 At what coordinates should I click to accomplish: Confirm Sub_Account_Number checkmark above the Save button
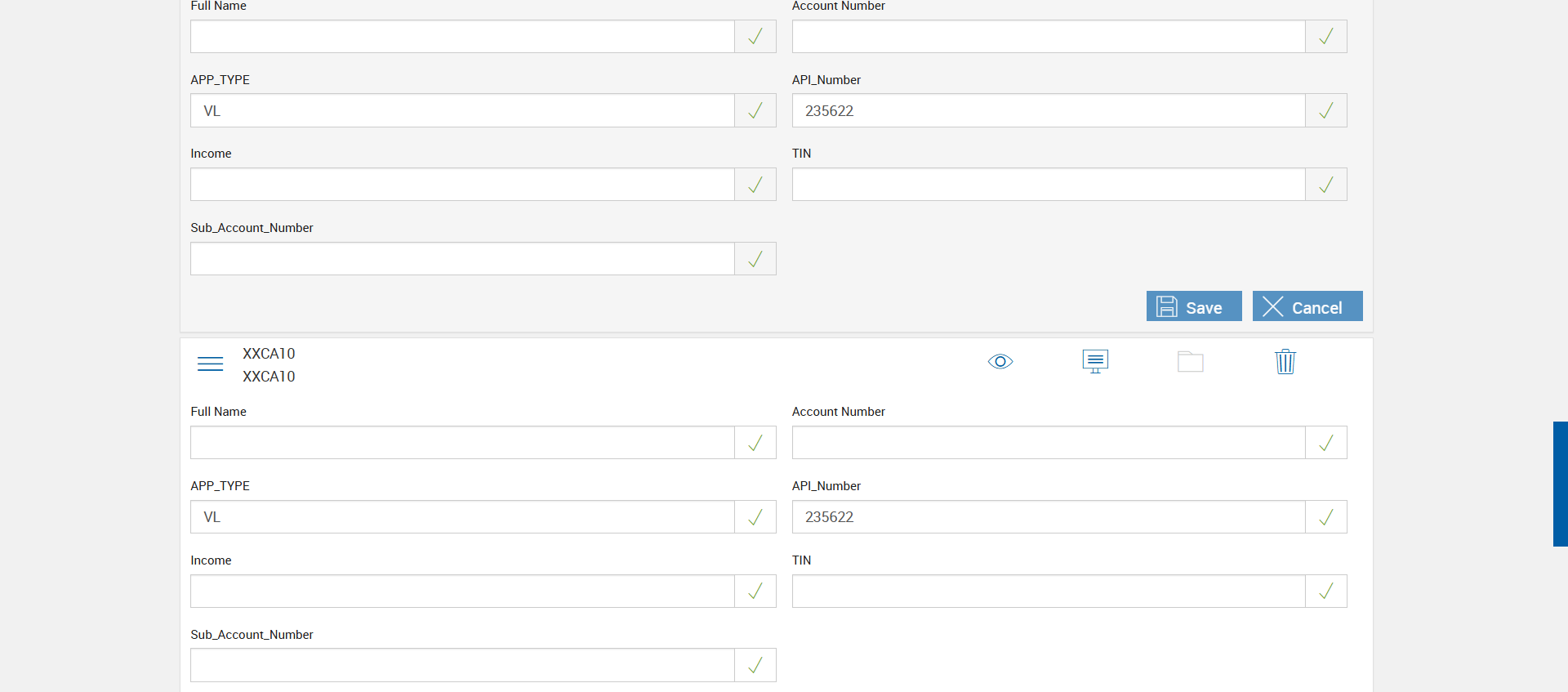[x=755, y=259]
